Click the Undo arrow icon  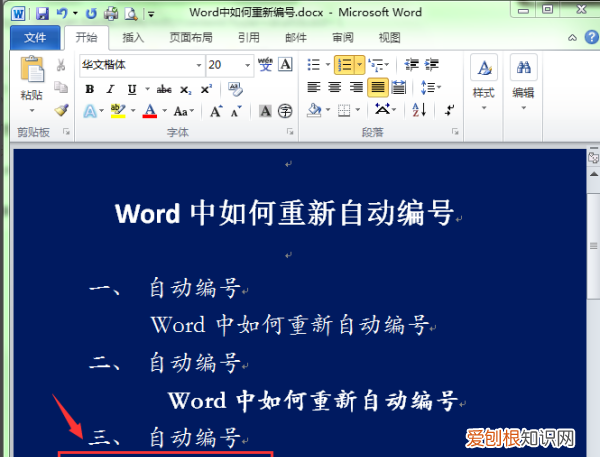pos(62,14)
